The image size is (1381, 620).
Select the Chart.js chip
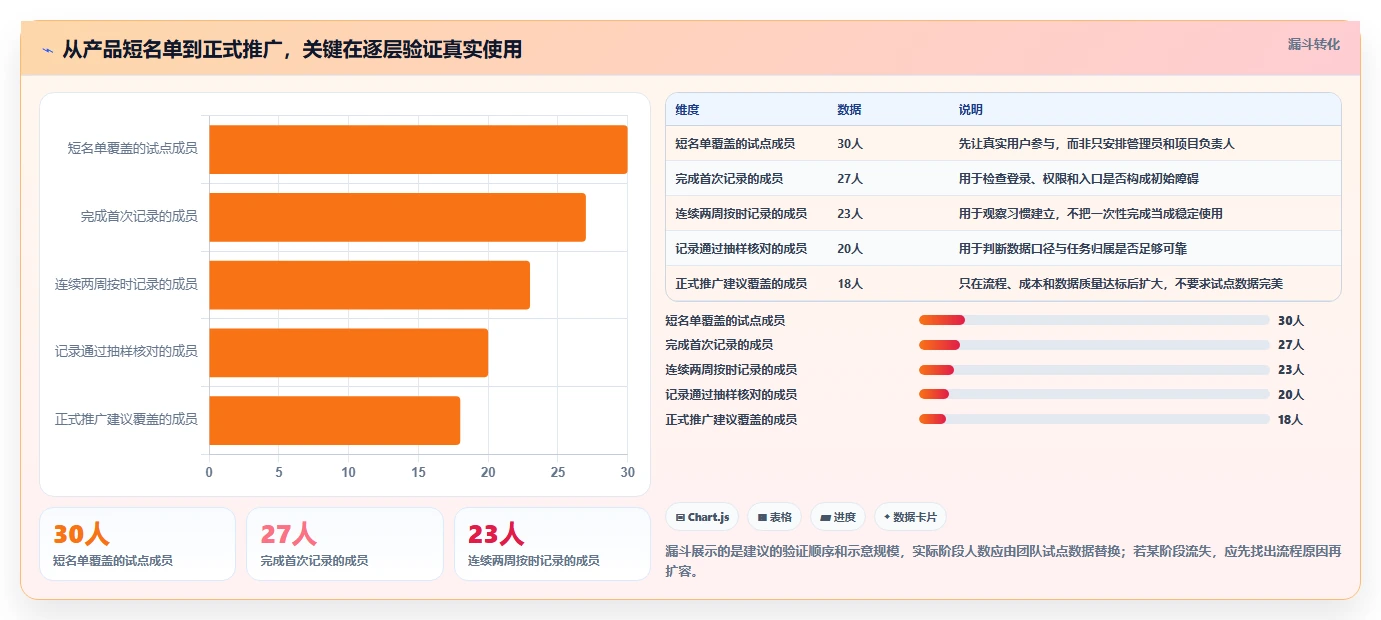(x=703, y=517)
